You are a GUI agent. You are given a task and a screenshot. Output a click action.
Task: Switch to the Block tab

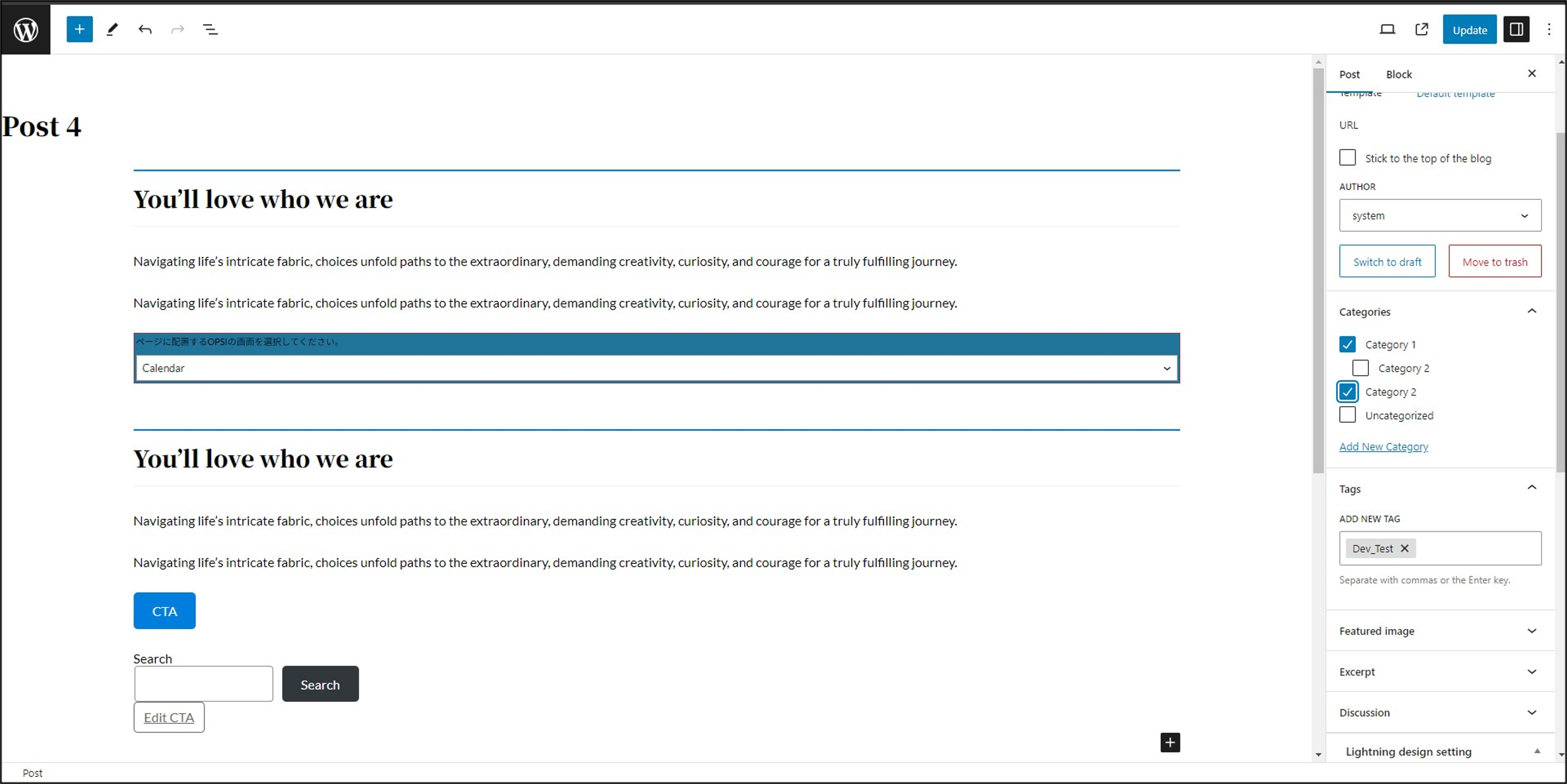(x=1399, y=74)
